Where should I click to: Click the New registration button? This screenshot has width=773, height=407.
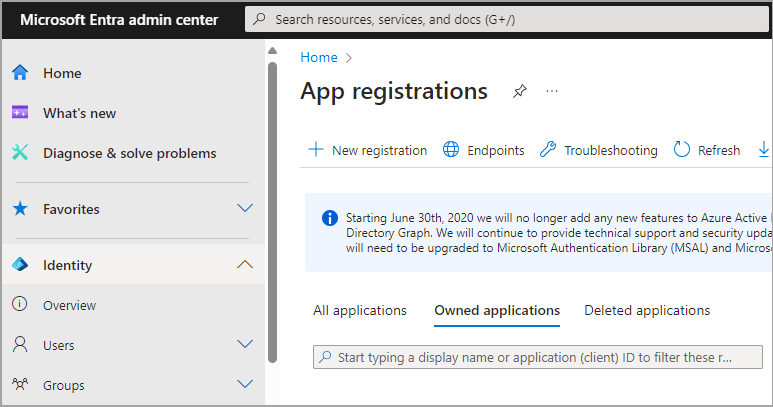coord(367,150)
